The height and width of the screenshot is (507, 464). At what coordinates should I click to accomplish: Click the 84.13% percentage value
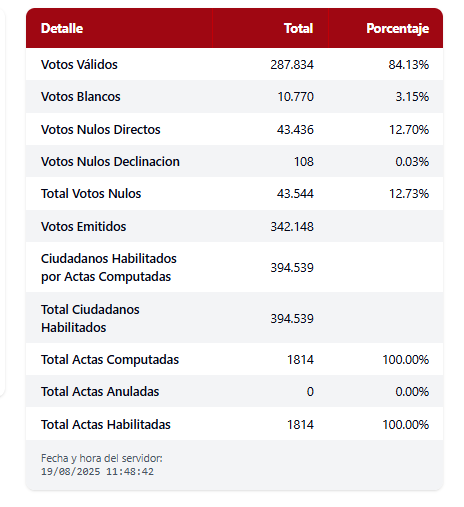[x=409, y=65]
